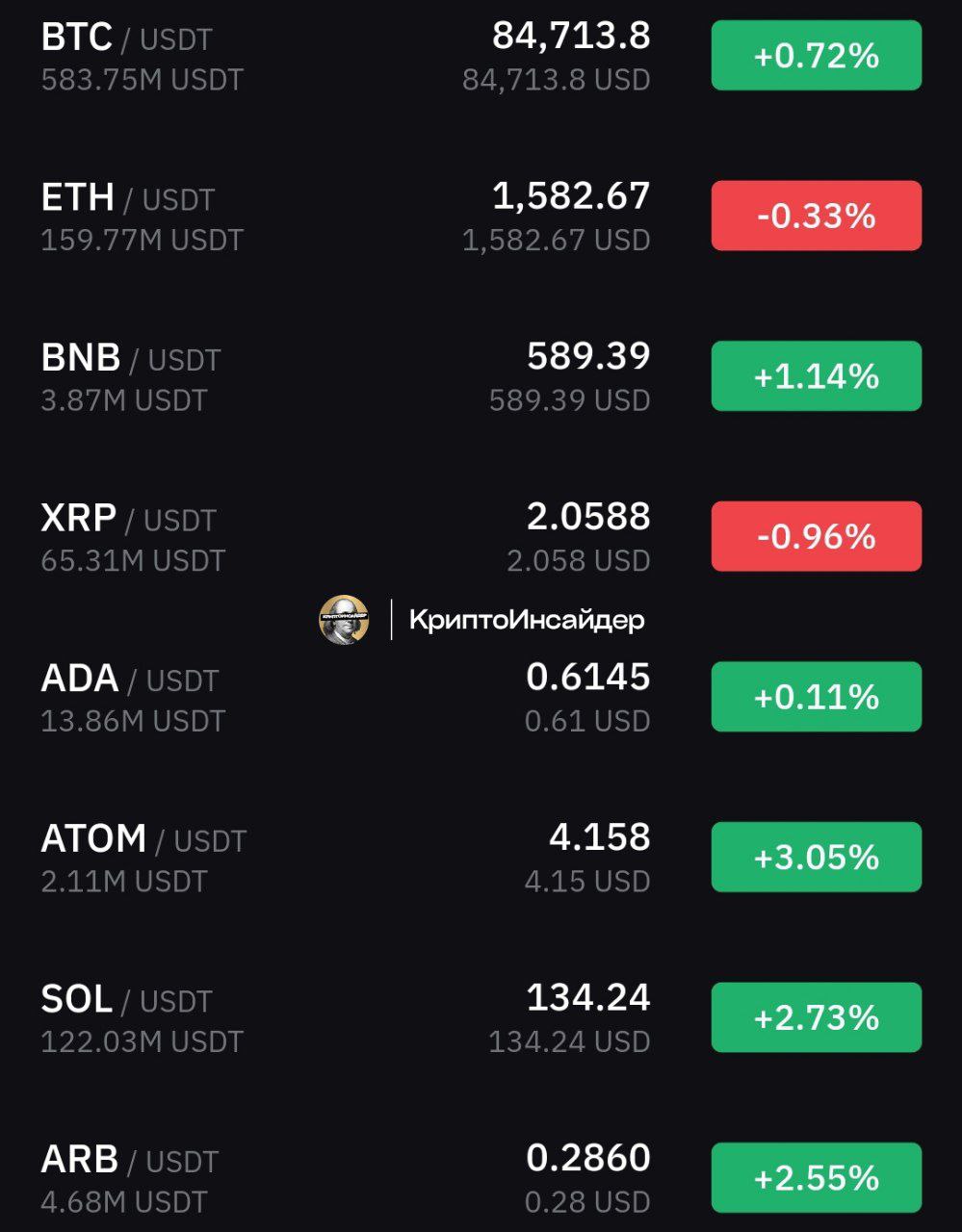Tap the ARB +2.55% green badge
The image size is (962, 1232).
click(x=817, y=1178)
